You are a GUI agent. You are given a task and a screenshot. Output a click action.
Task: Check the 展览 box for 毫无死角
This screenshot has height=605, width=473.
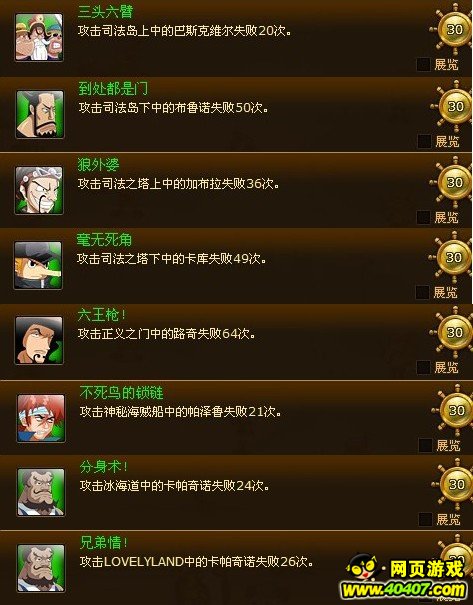[422, 292]
